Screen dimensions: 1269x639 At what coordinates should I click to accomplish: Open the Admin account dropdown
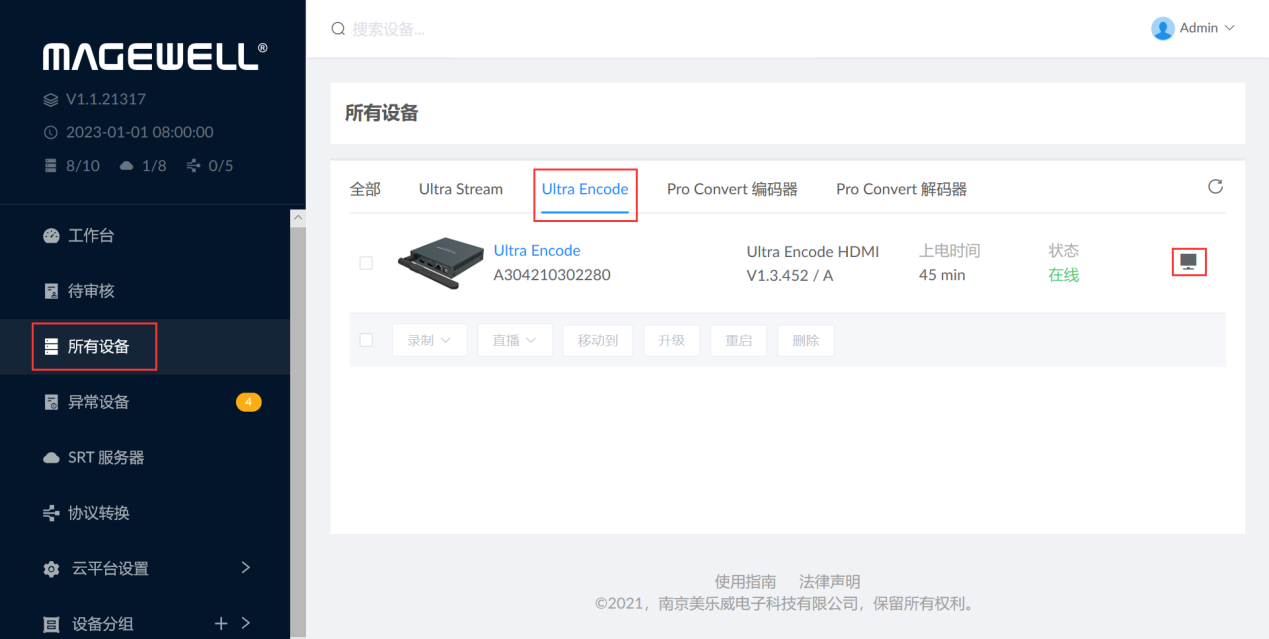[x=1194, y=28]
